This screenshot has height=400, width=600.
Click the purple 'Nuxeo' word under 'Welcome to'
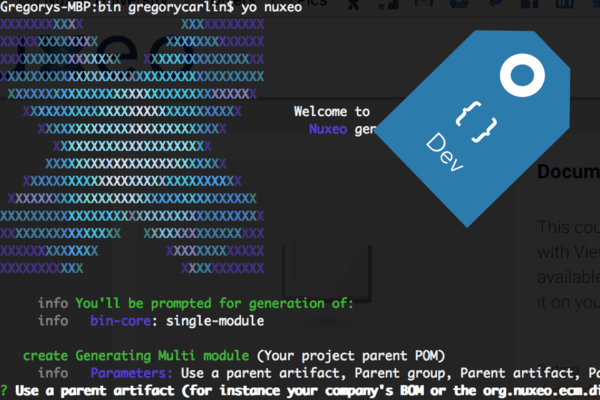click(x=328, y=129)
